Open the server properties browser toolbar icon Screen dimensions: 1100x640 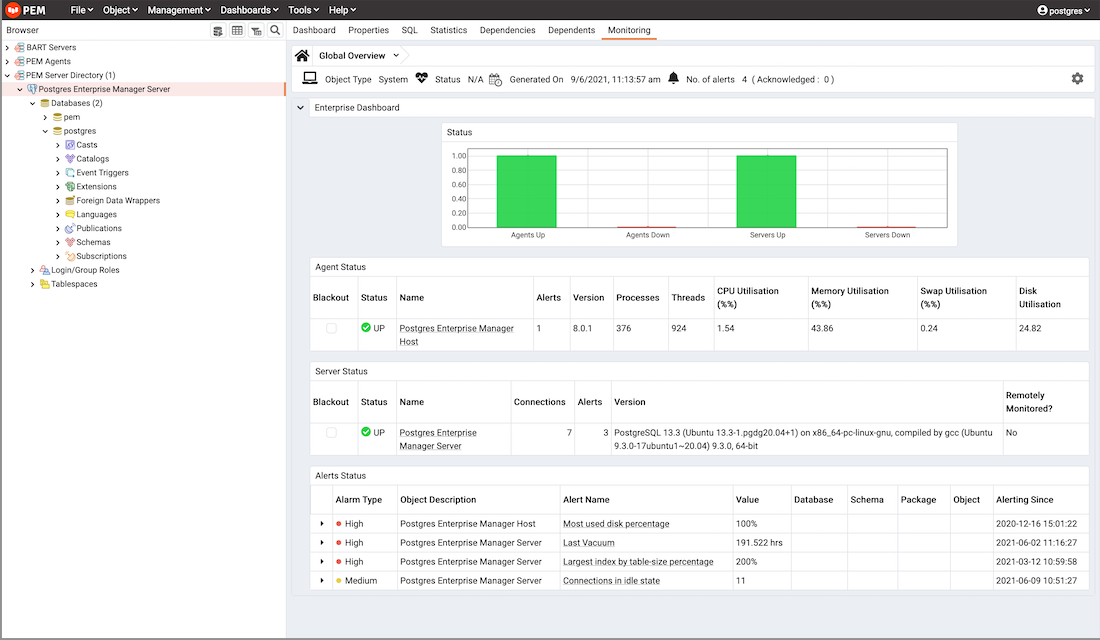pyautogui.click(x=218, y=30)
